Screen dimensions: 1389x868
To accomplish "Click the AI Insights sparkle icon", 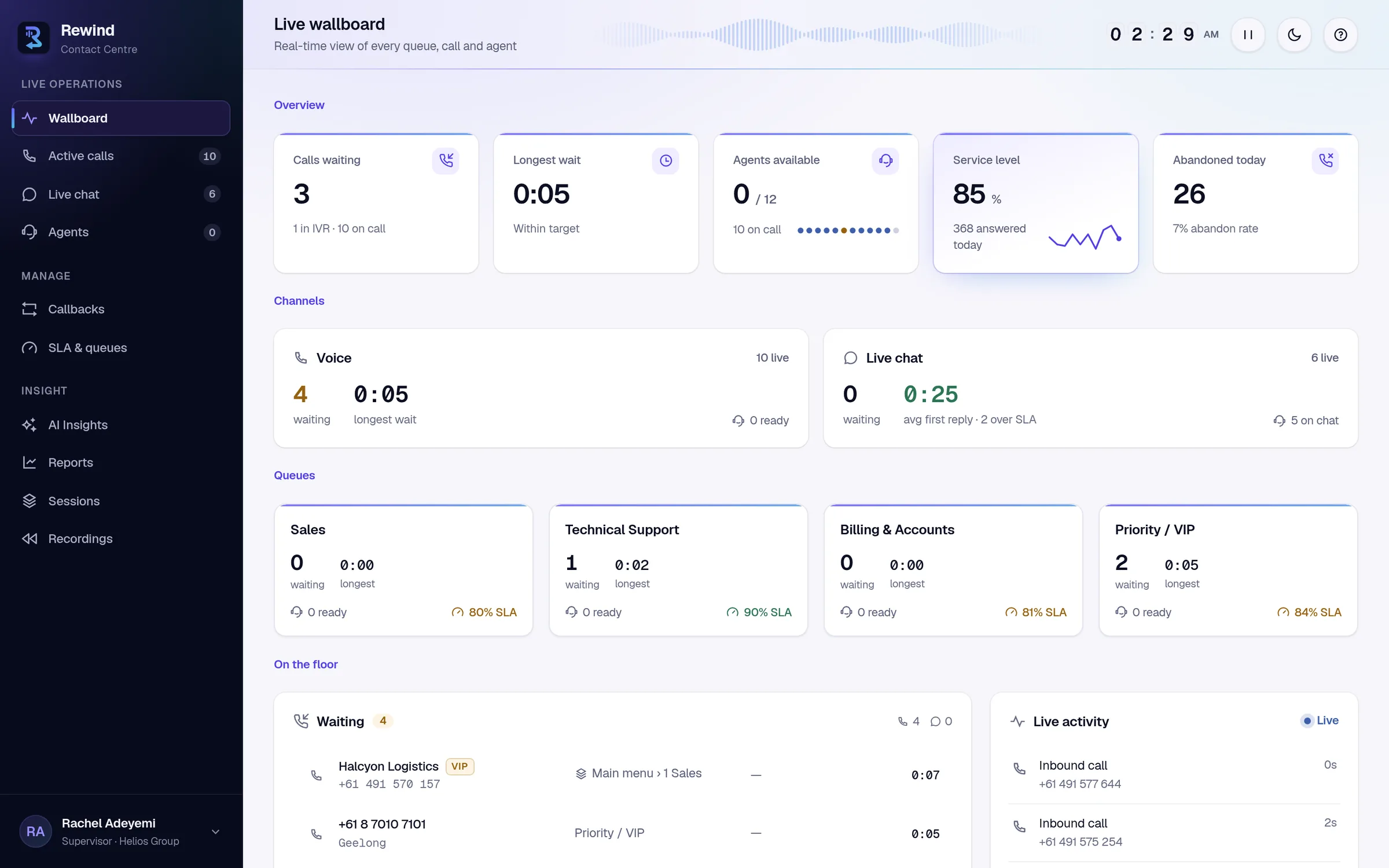I will 29,425.
